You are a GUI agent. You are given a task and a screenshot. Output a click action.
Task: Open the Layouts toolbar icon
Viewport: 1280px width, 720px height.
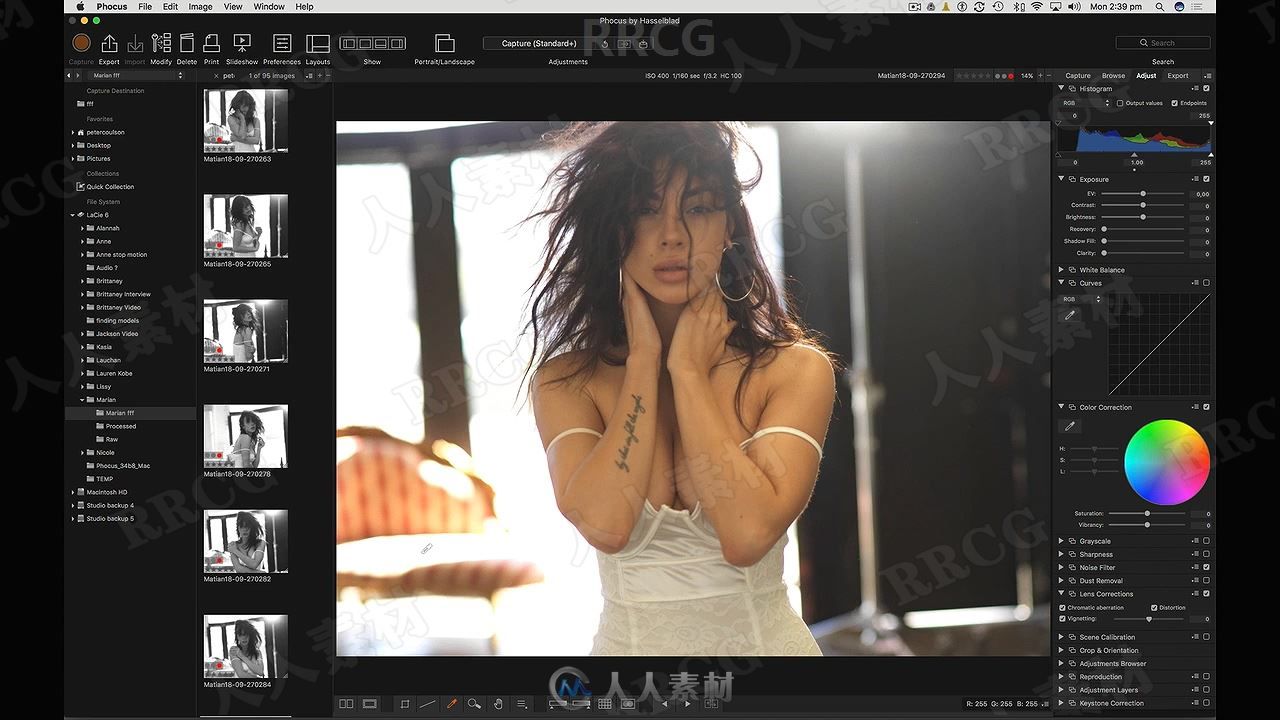[318, 43]
